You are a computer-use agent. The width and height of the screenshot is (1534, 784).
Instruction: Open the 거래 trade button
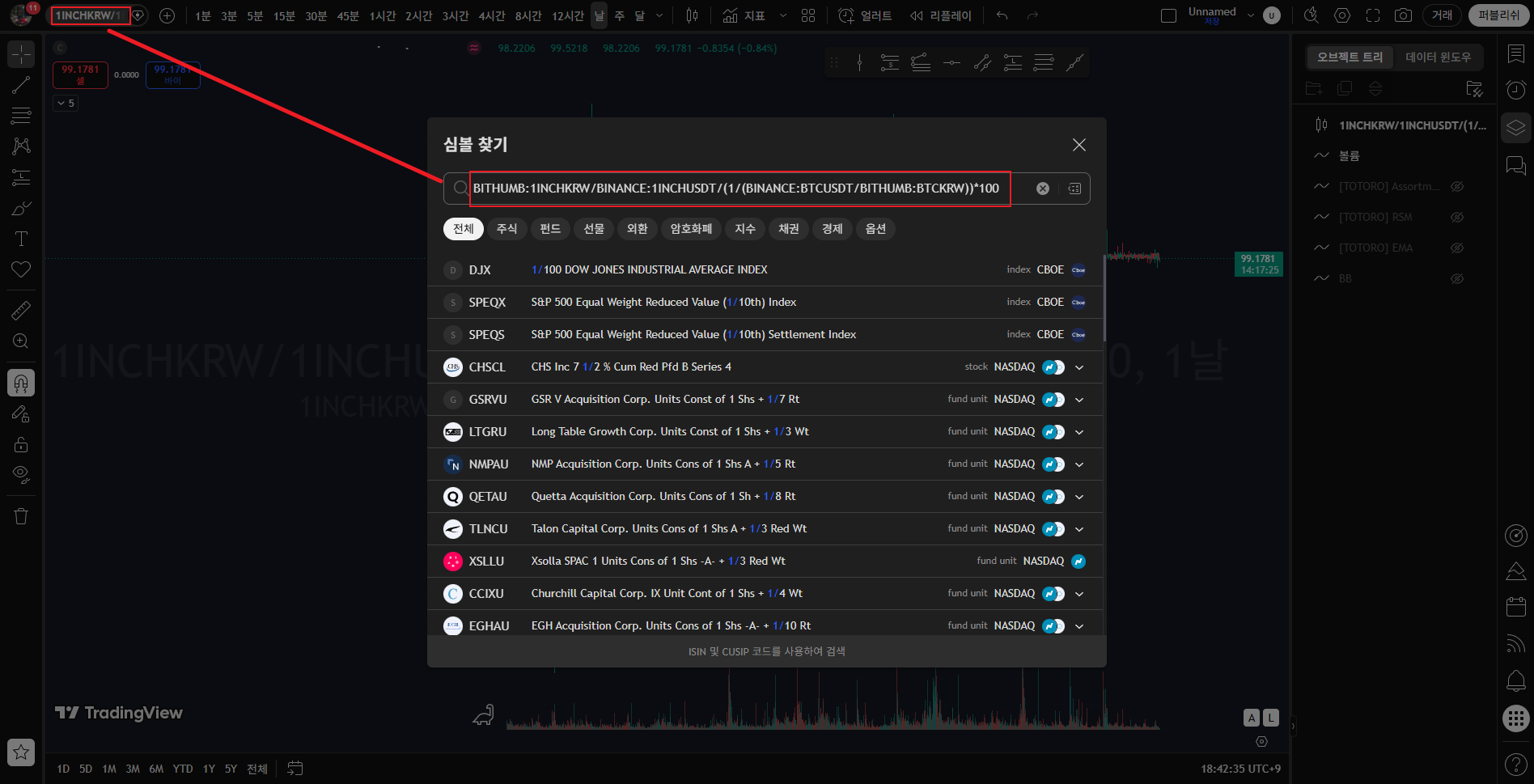pyautogui.click(x=1442, y=15)
